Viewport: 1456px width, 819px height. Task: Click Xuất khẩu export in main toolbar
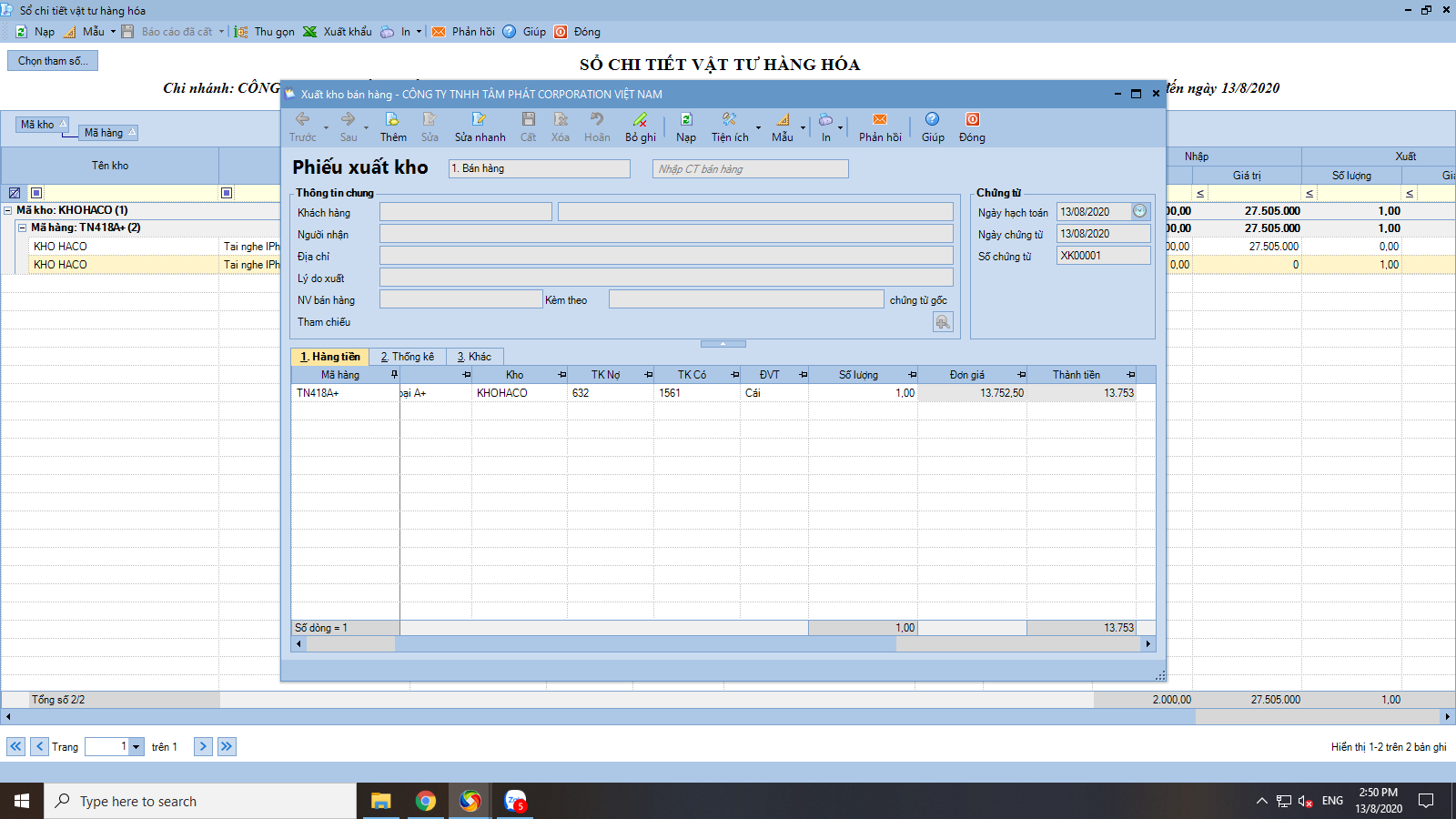point(337,32)
